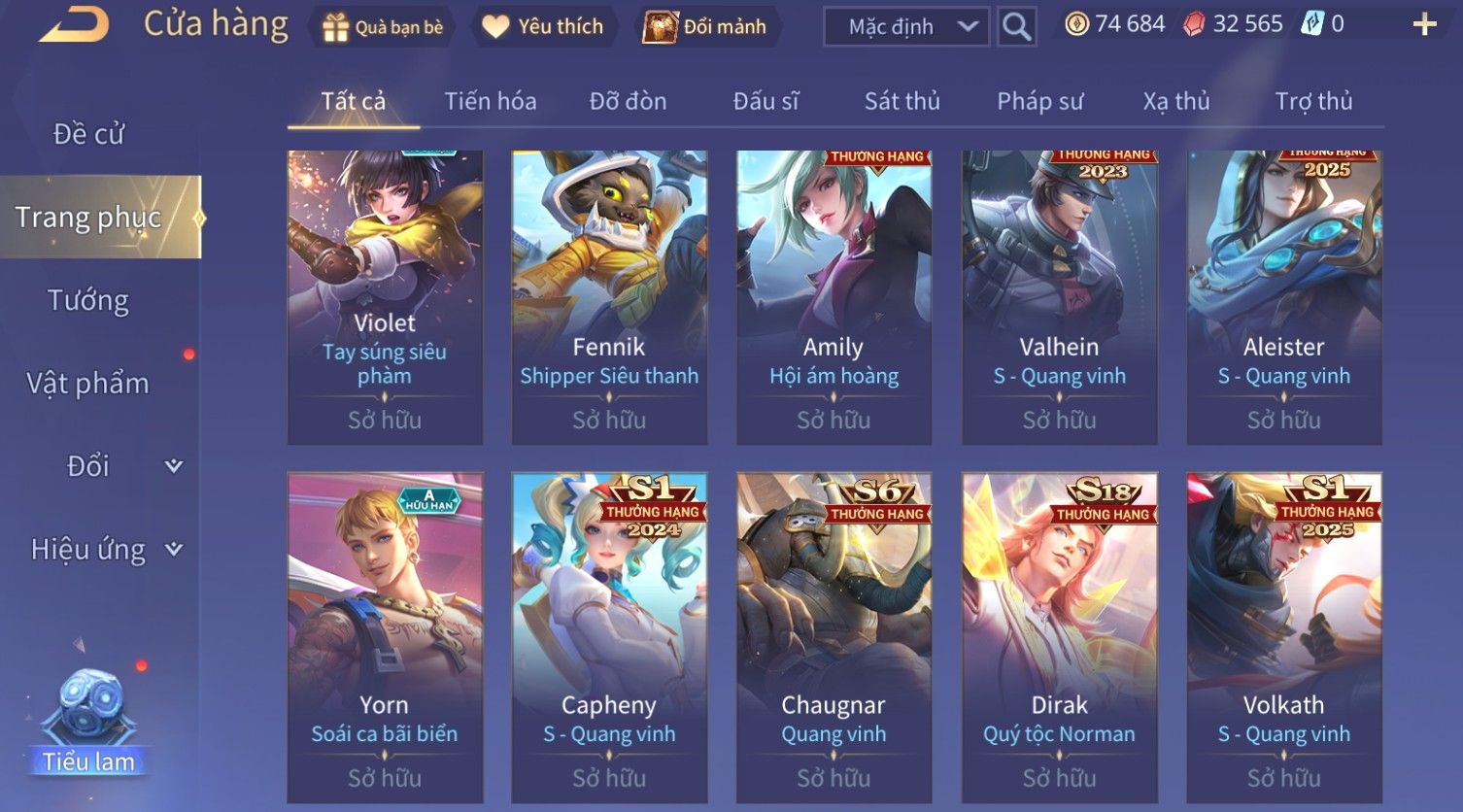Image resolution: width=1463 pixels, height=812 pixels.
Task: Open Đổi mảnh chest icon
Action: (x=660, y=27)
